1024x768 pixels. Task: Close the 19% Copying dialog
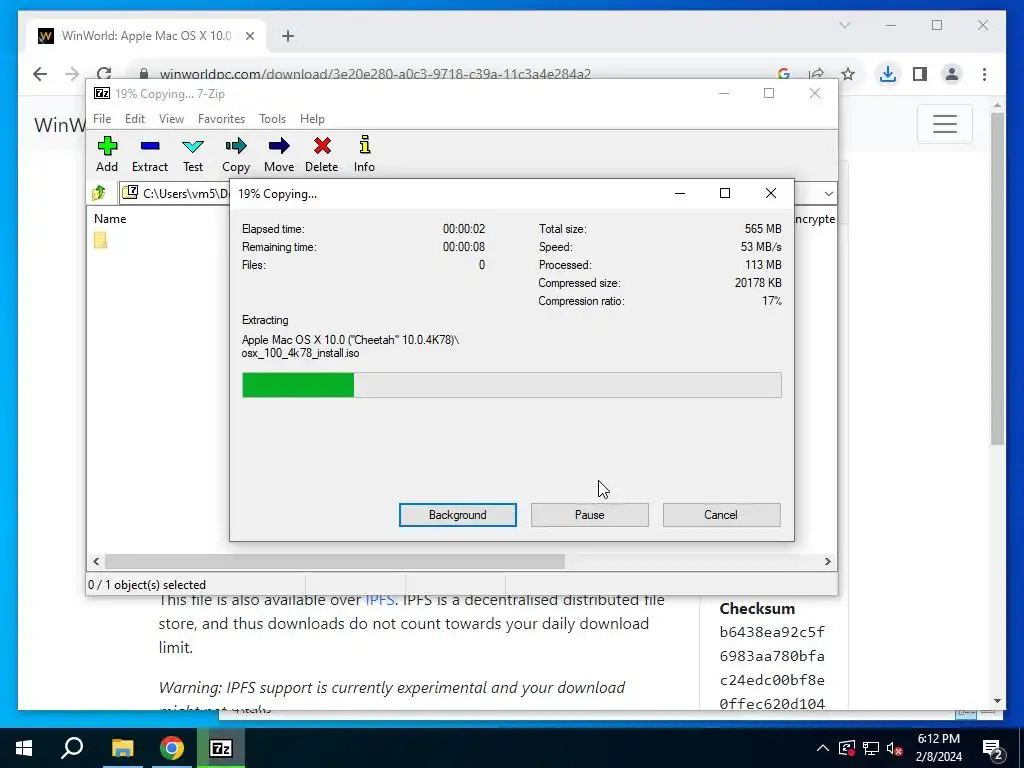tap(771, 193)
